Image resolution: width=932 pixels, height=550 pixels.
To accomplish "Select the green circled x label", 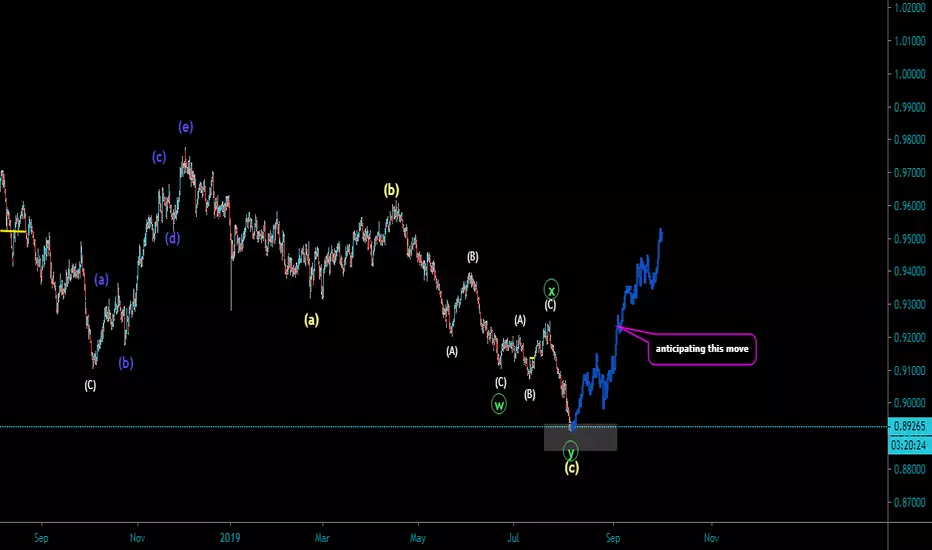I will tap(551, 290).
